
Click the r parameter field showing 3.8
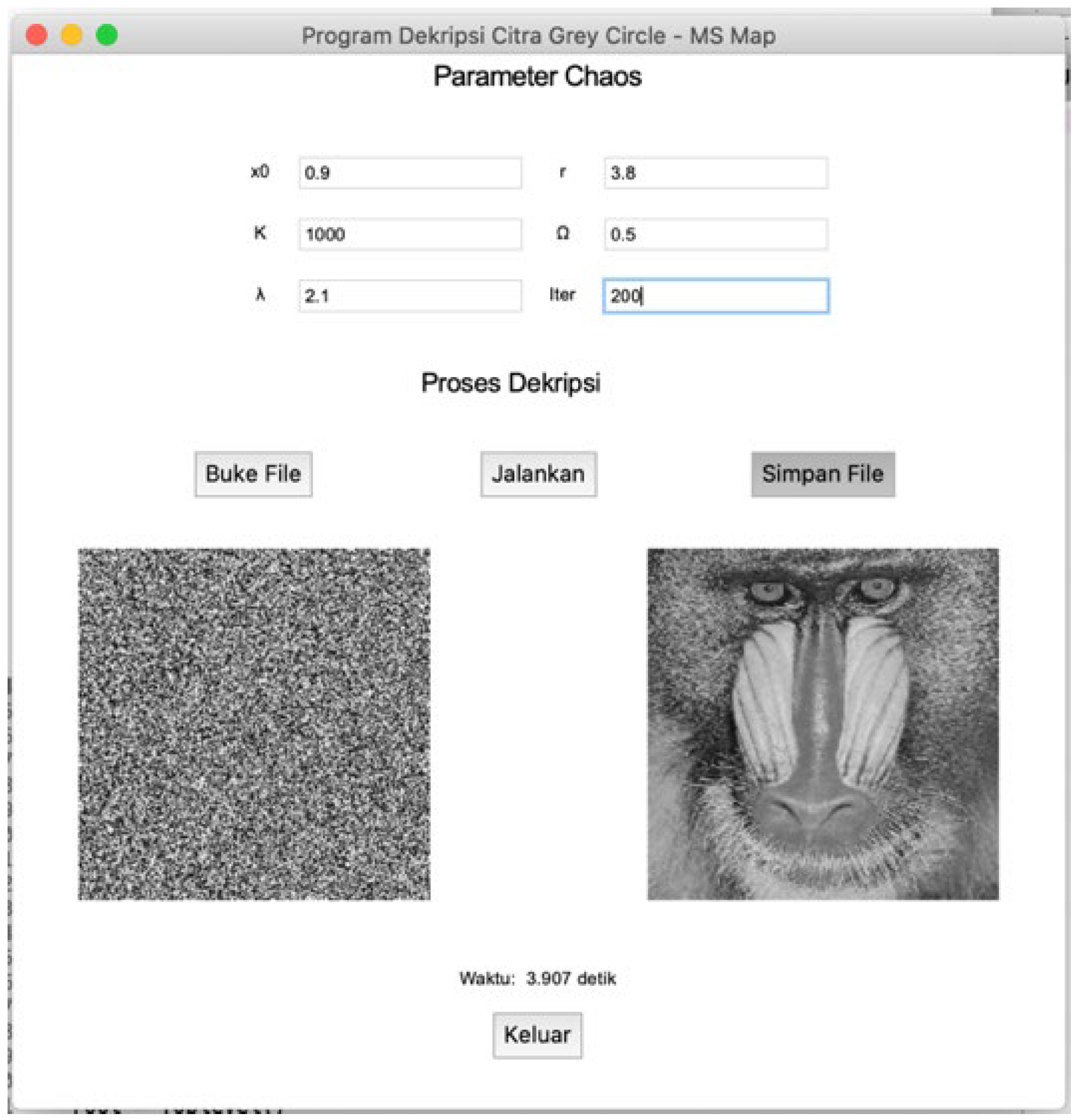(715, 173)
